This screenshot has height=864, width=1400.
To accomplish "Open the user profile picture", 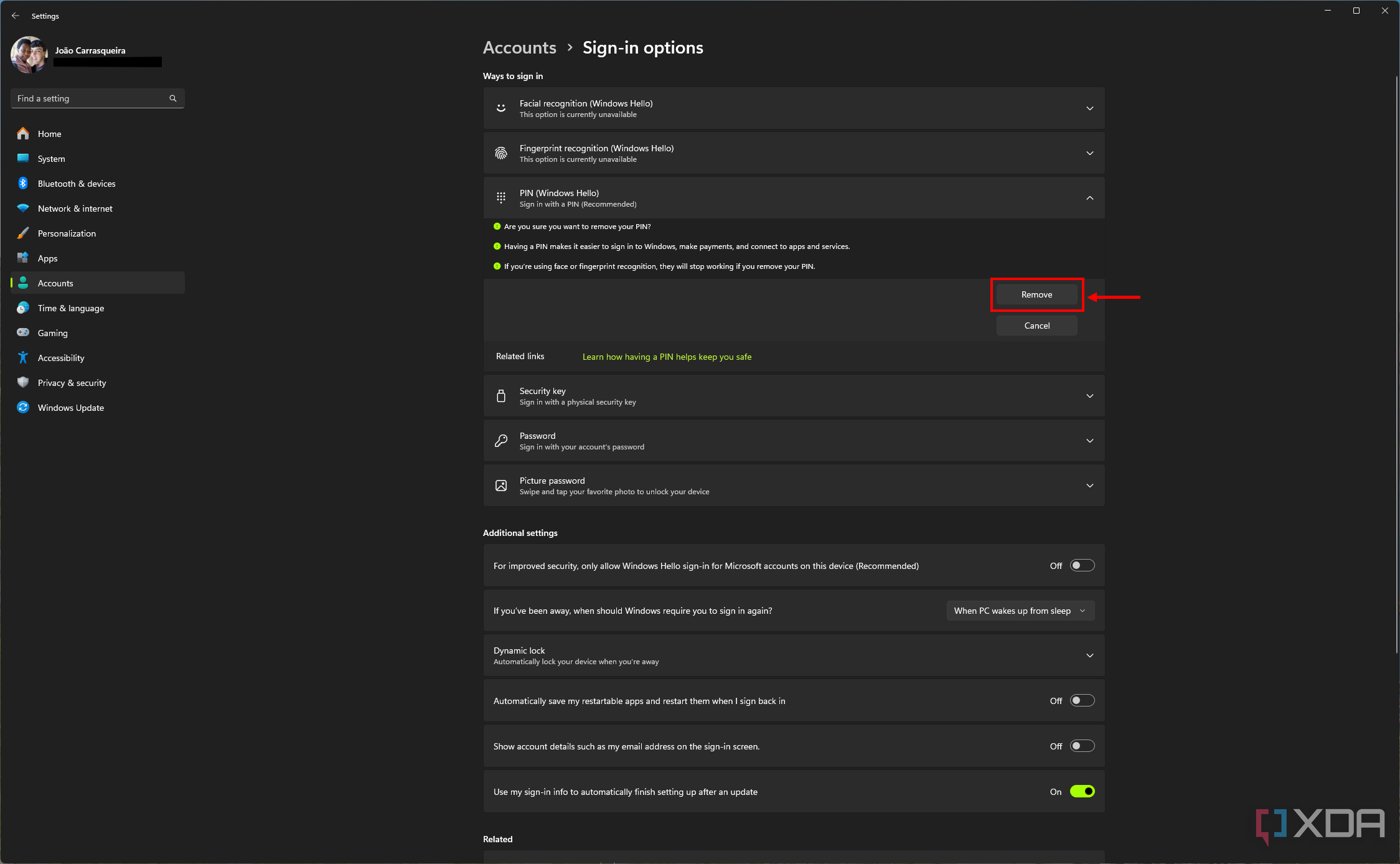I will point(29,55).
